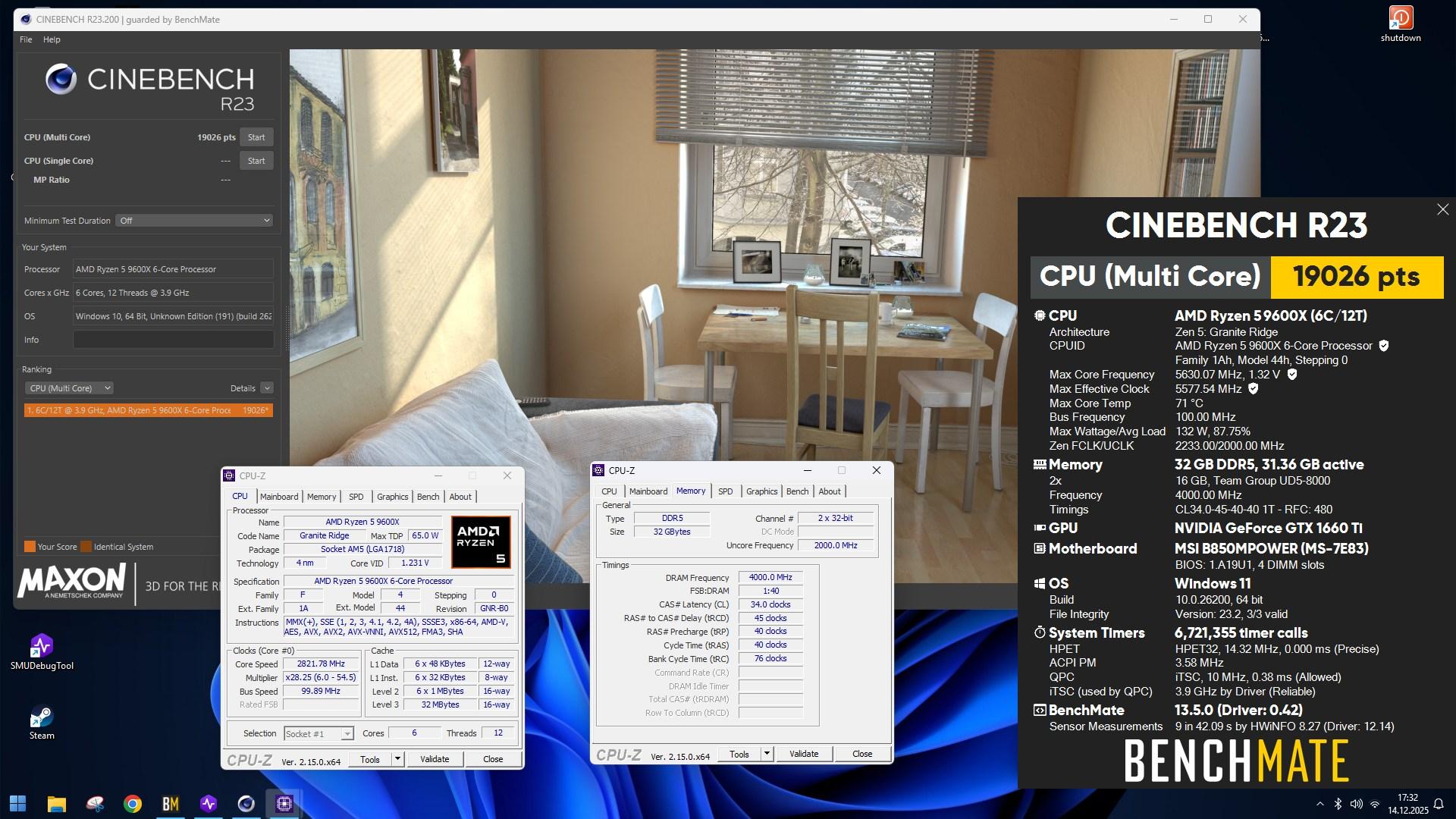
Task: Open Tools dropdown arrow in CPU-Z Memory window
Action: 767,754
